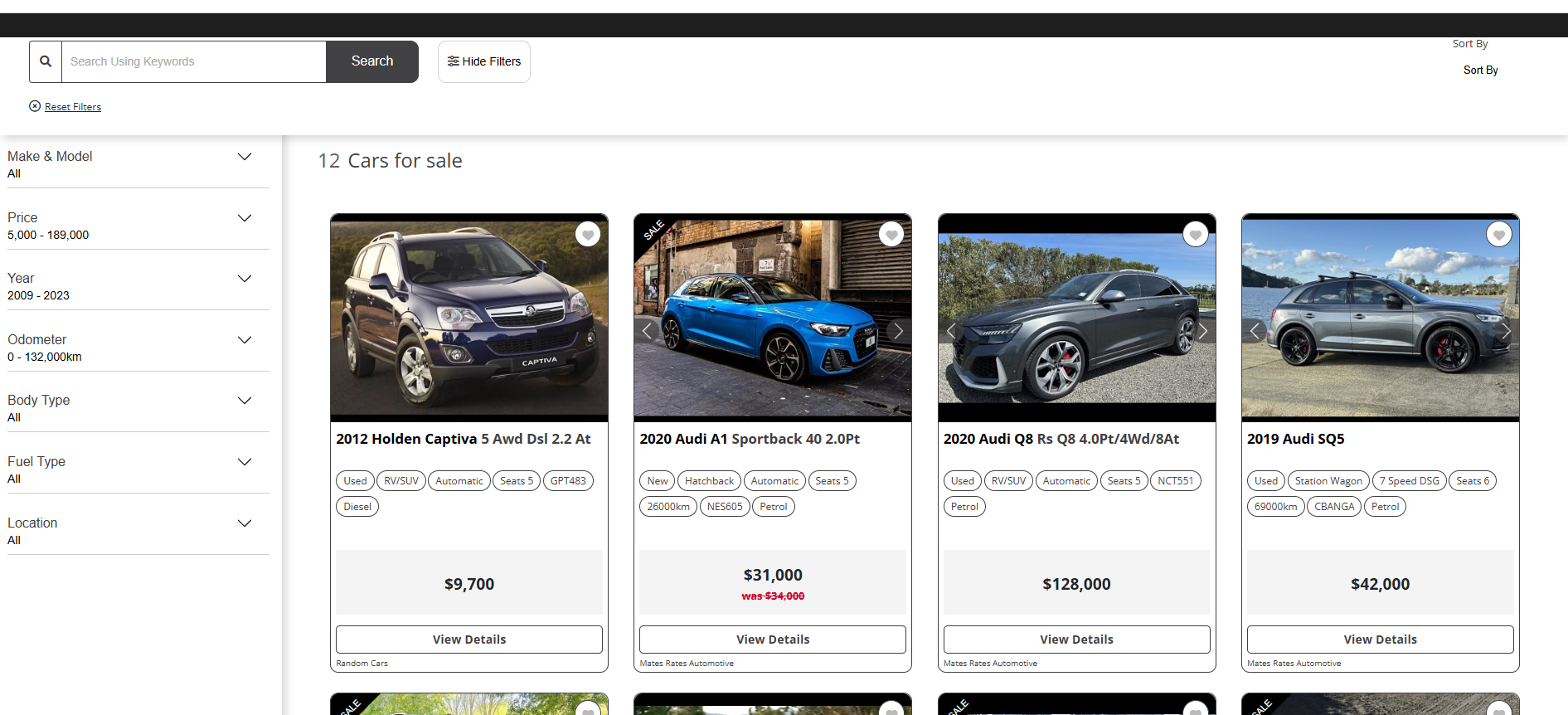Viewport: 1568px width, 715px height.
Task: Expand the Make & Model filter
Action: tap(244, 157)
